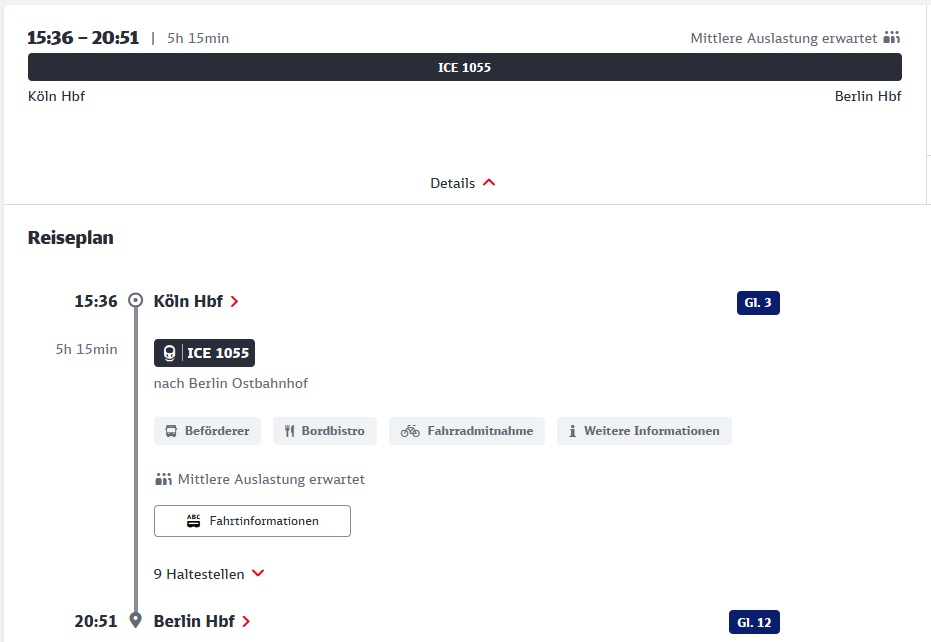Click the 'Mittlere Auslastung erwartet' text at top right
This screenshot has width=931, height=642.
(x=783, y=38)
